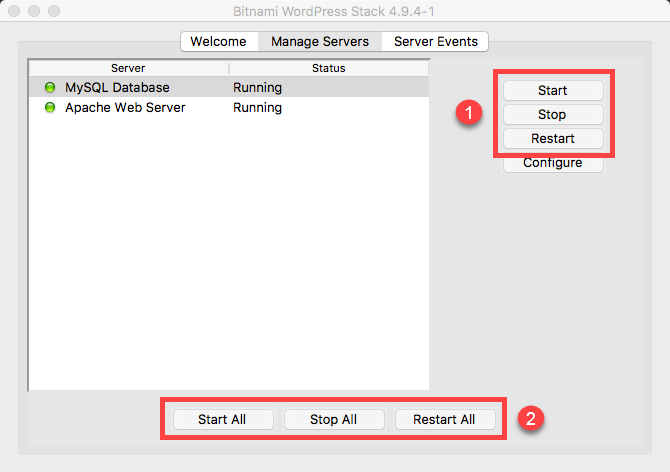Click the Server column header
The width and height of the screenshot is (670, 472).
(x=129, y=68)
